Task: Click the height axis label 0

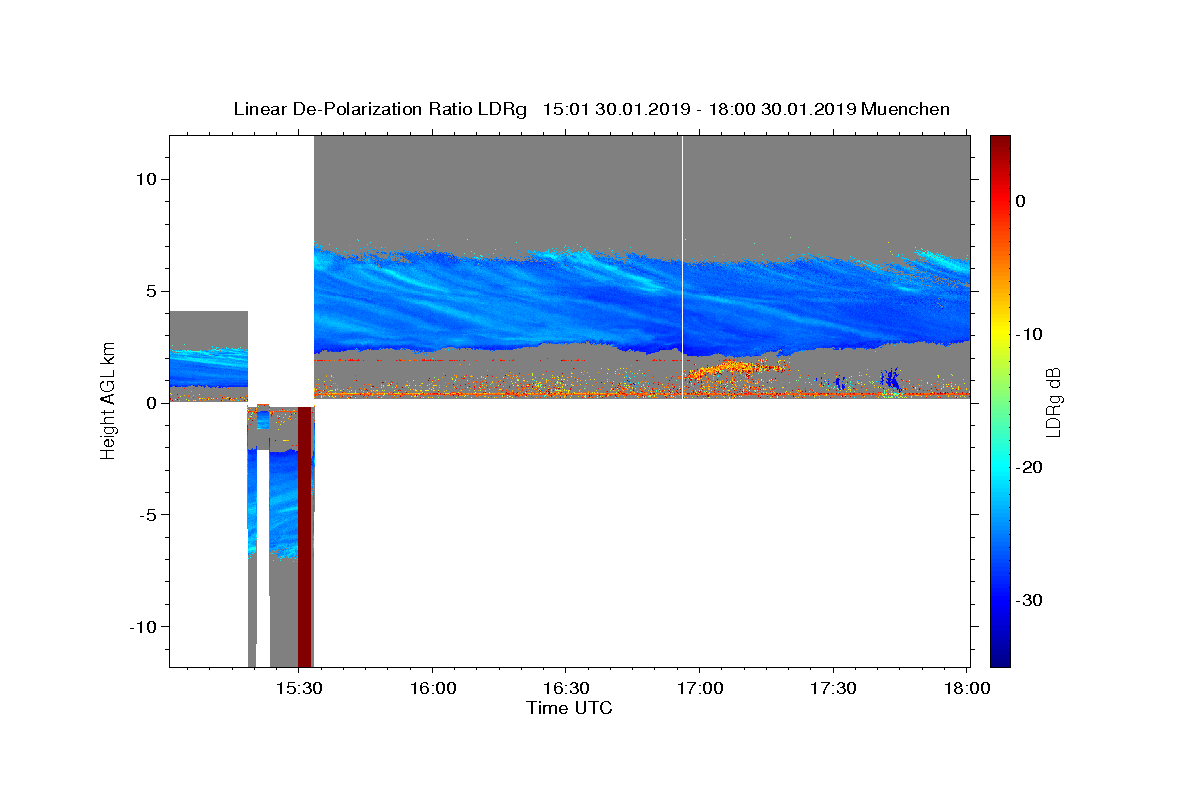Action: (x=154, y=402)
